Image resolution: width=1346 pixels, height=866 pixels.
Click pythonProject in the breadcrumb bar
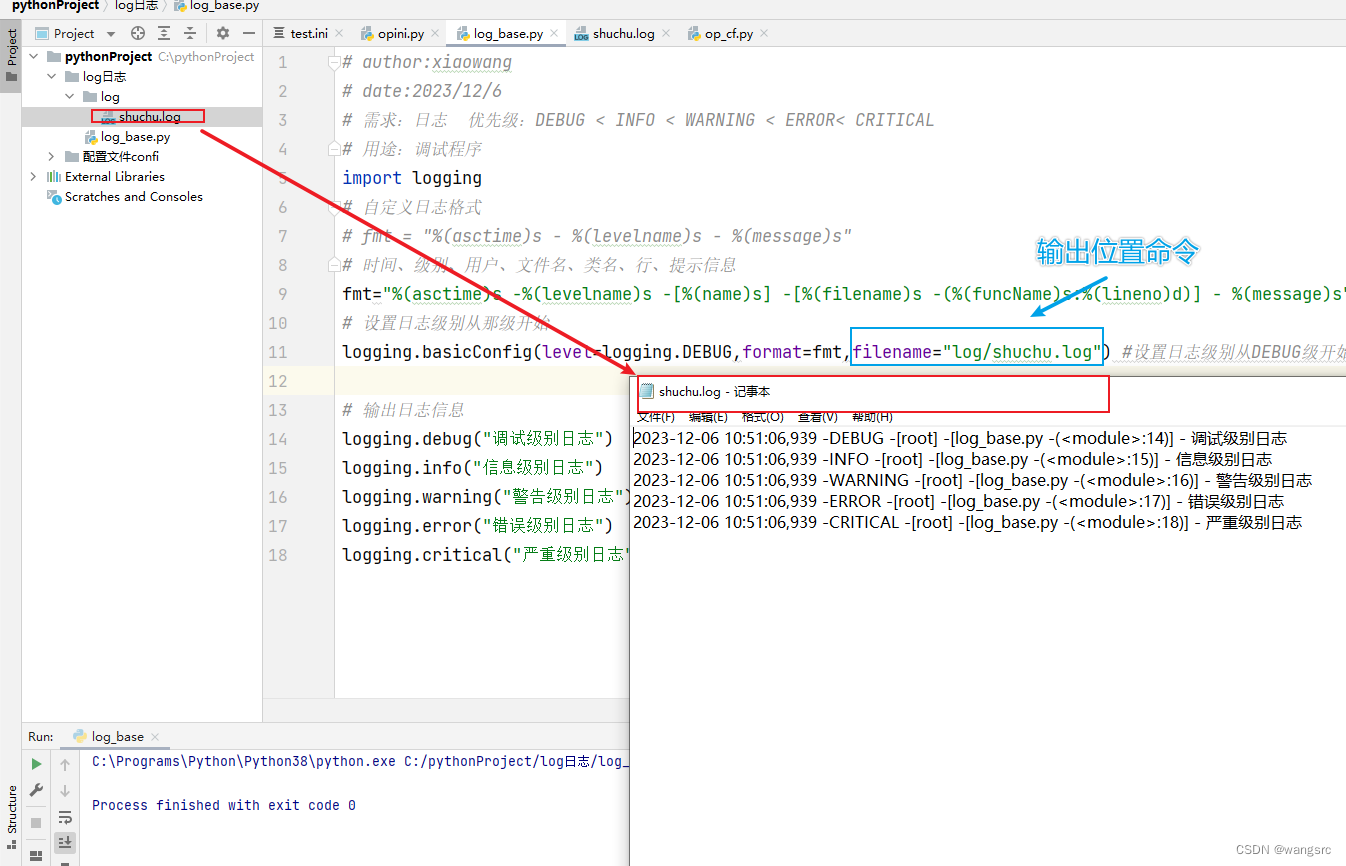coord(54,5)
